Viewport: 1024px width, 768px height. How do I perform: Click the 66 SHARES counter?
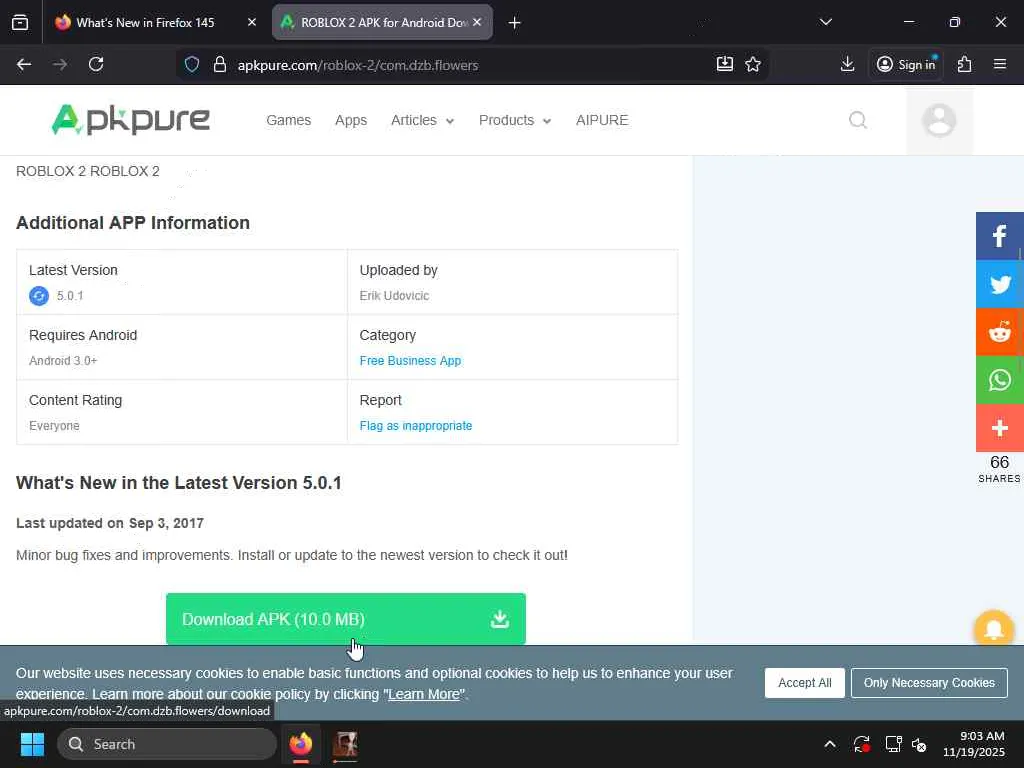click(999, 469)
